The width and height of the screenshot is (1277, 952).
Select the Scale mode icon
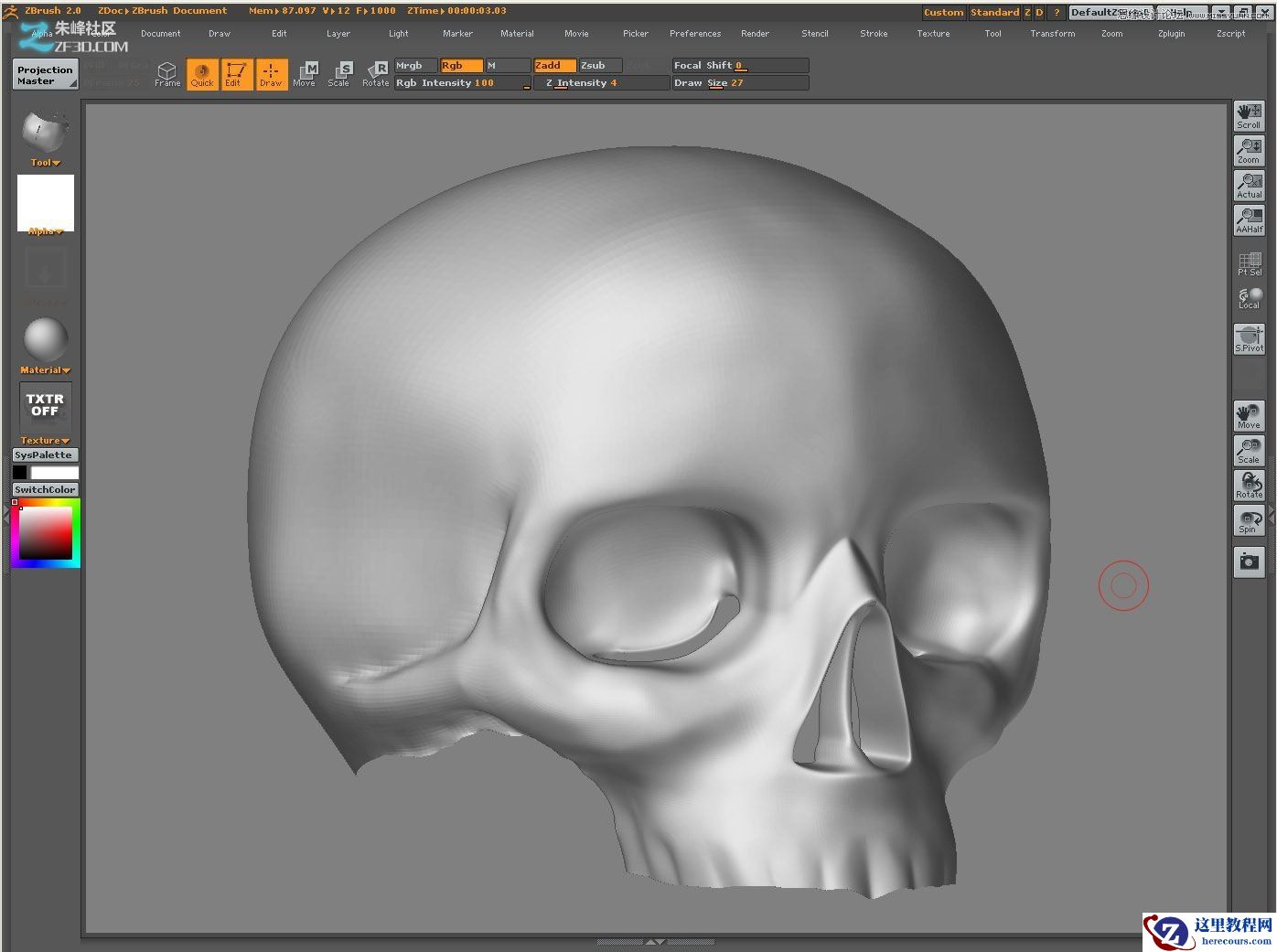[339, 73]
